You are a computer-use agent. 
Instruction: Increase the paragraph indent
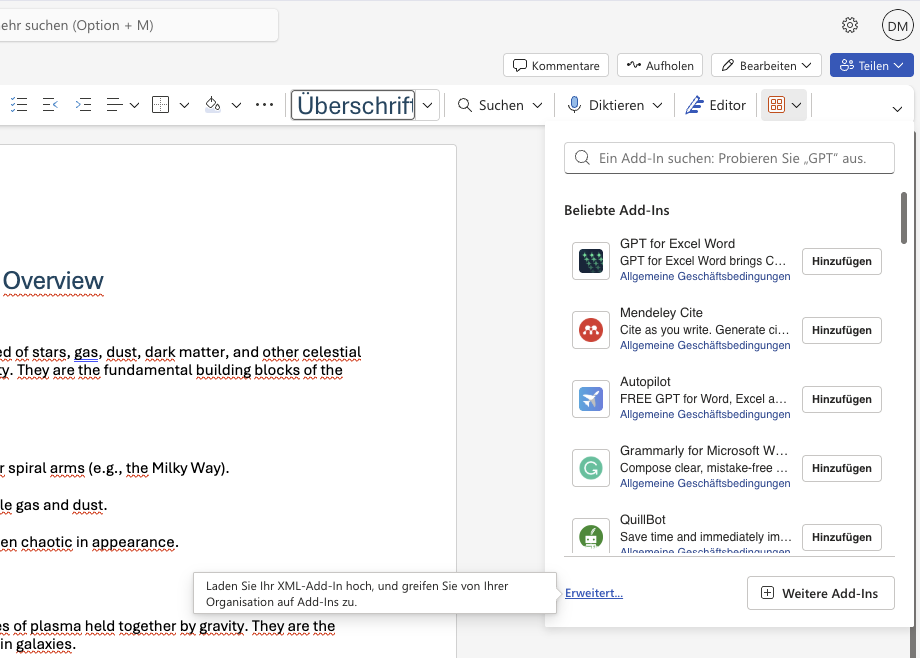(x=83, y=105)
